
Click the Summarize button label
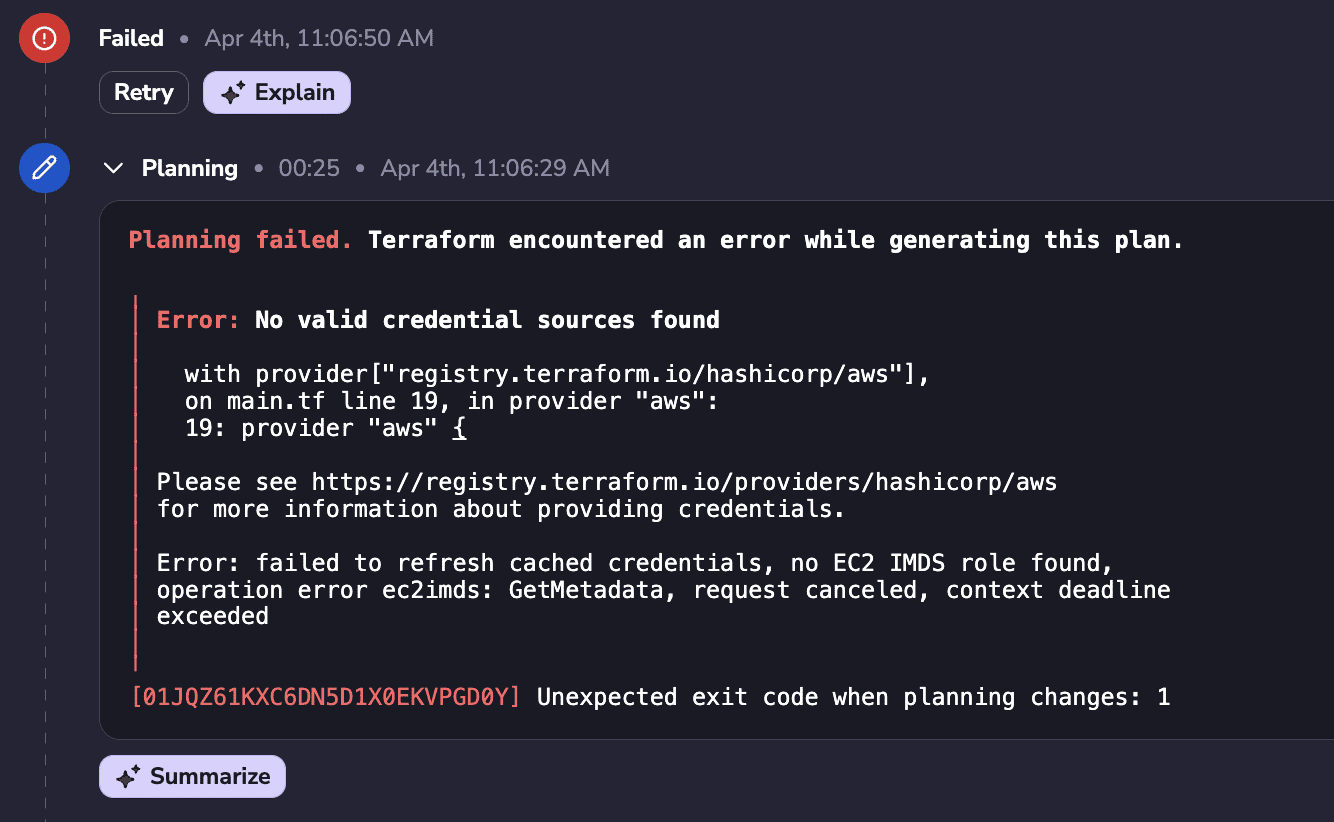(x=210, y=776)
